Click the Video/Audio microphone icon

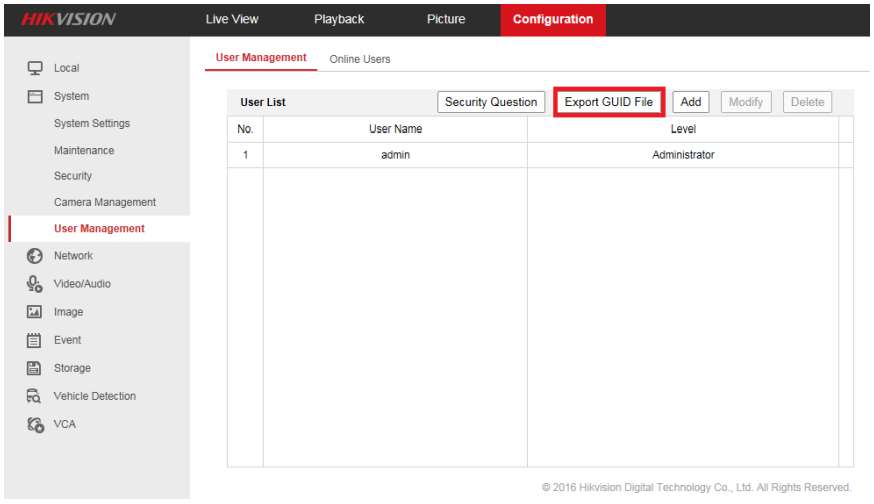[x=34, y=284]
